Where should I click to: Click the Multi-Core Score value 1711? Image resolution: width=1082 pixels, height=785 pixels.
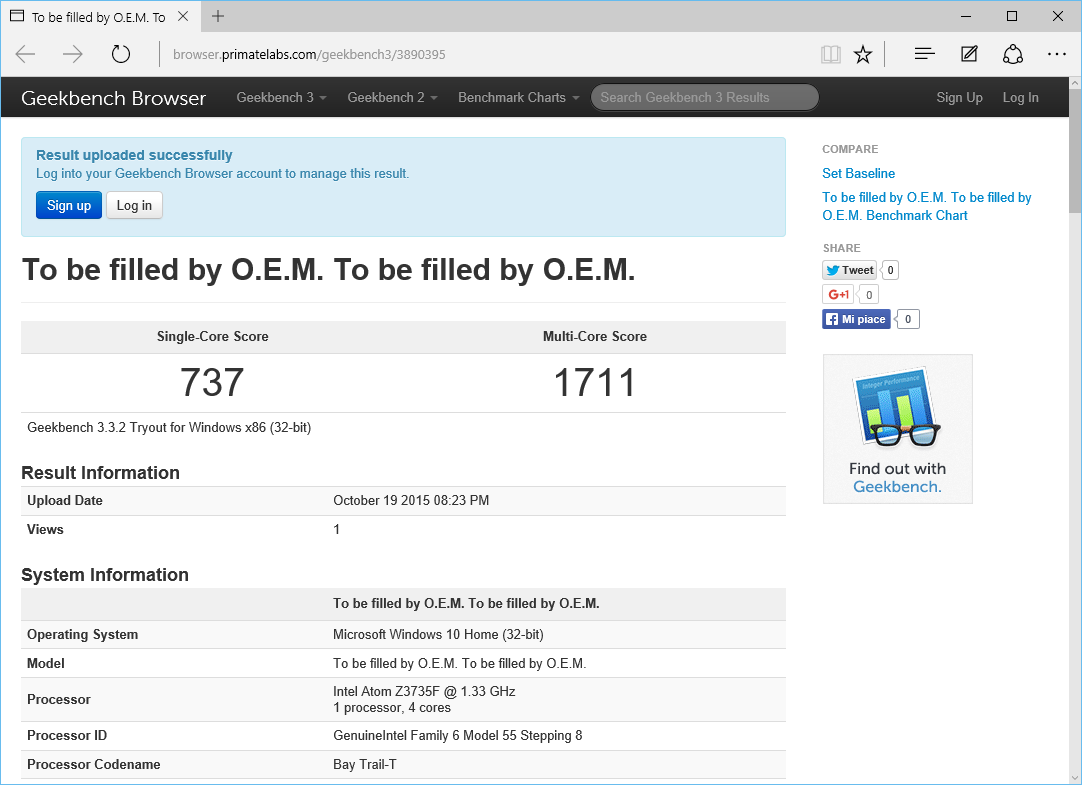tap(595, 383)
